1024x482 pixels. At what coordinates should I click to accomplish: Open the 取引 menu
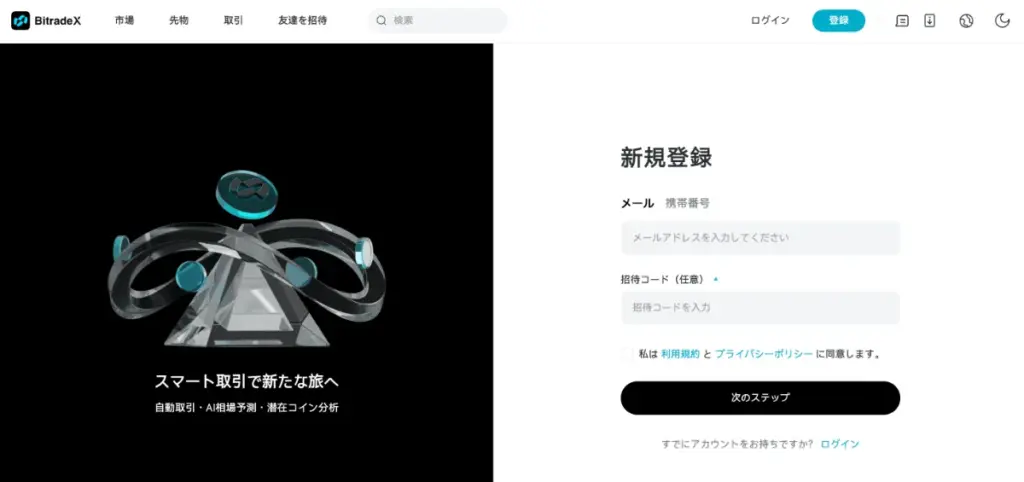point(233,20)
